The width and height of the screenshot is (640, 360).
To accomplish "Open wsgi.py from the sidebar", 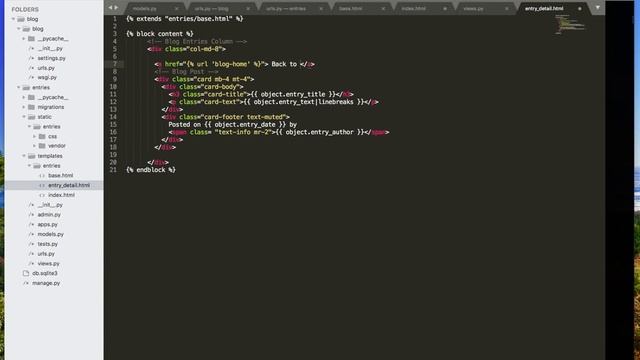I will (x=47, y=78).
